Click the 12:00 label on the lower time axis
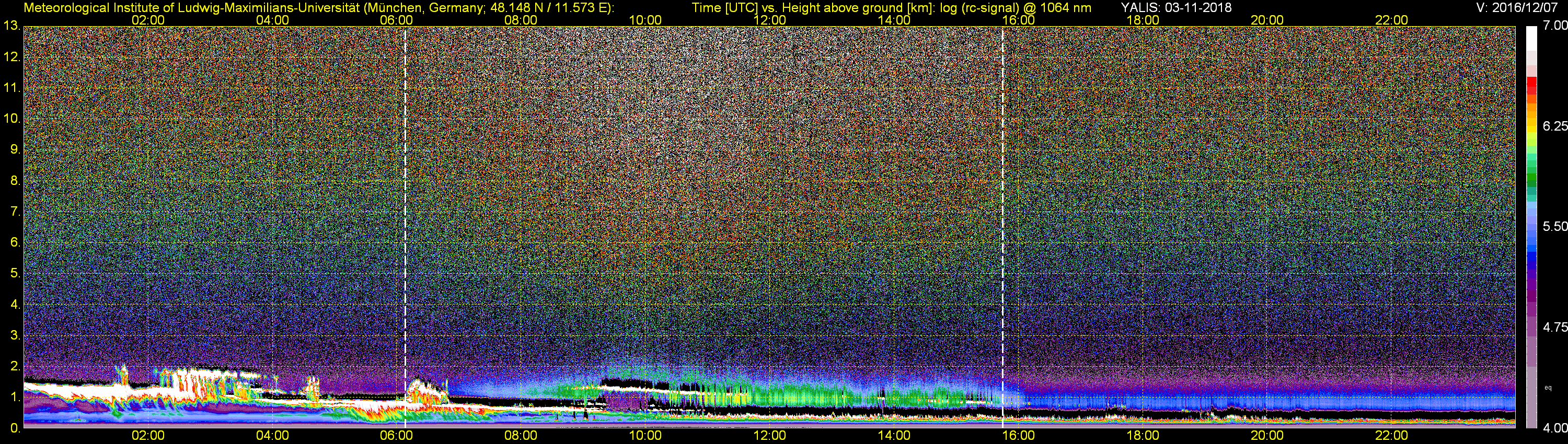Screen dimensions: 1568x444 pos(769,436)
